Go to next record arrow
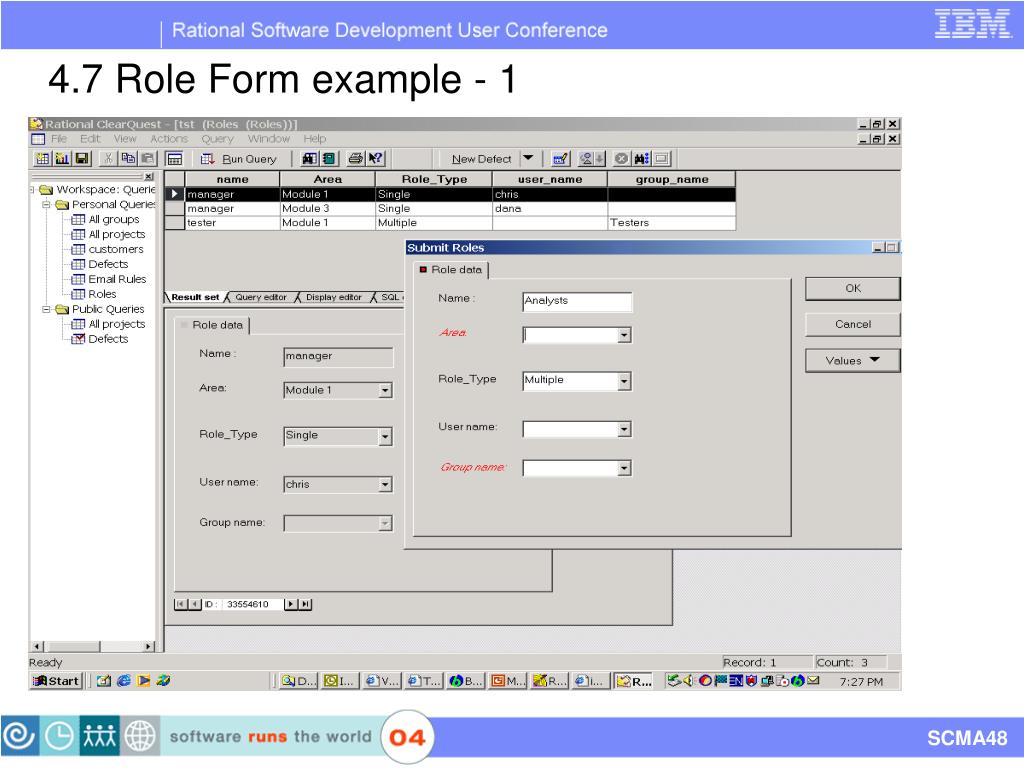This screenshot has width=1024, height=768. [291, 605]
